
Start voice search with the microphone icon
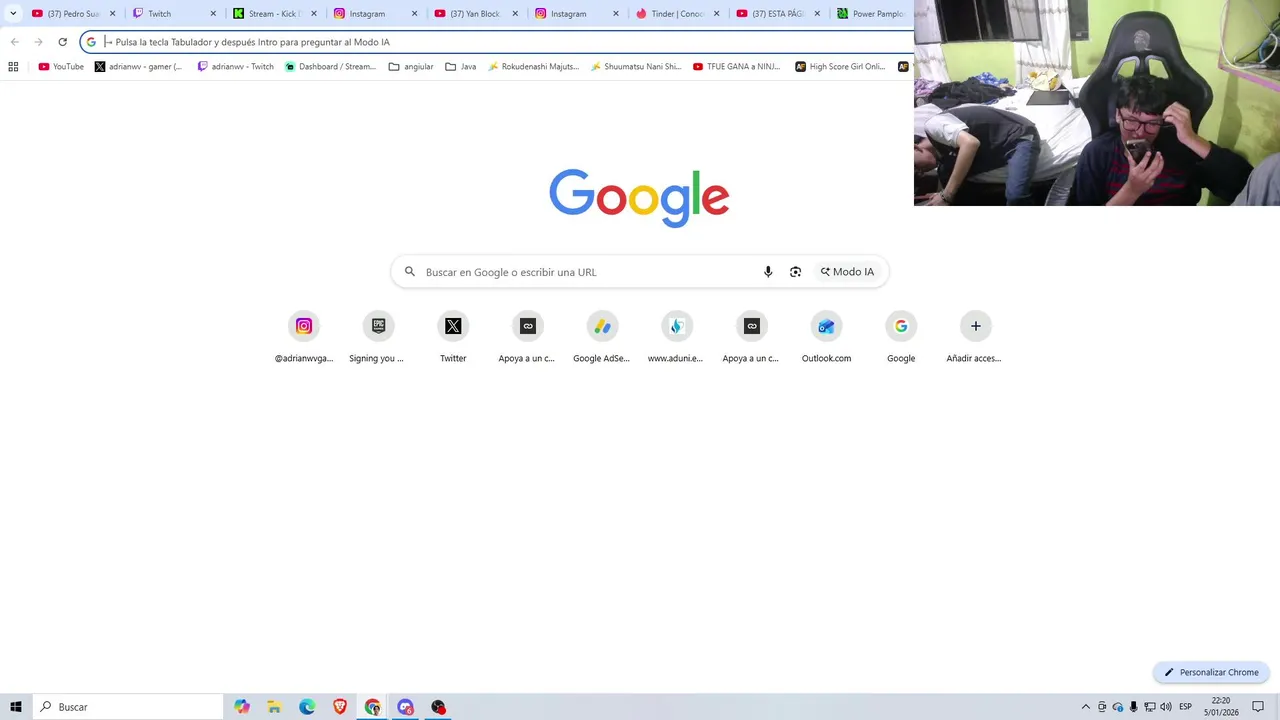pos(768,272)
